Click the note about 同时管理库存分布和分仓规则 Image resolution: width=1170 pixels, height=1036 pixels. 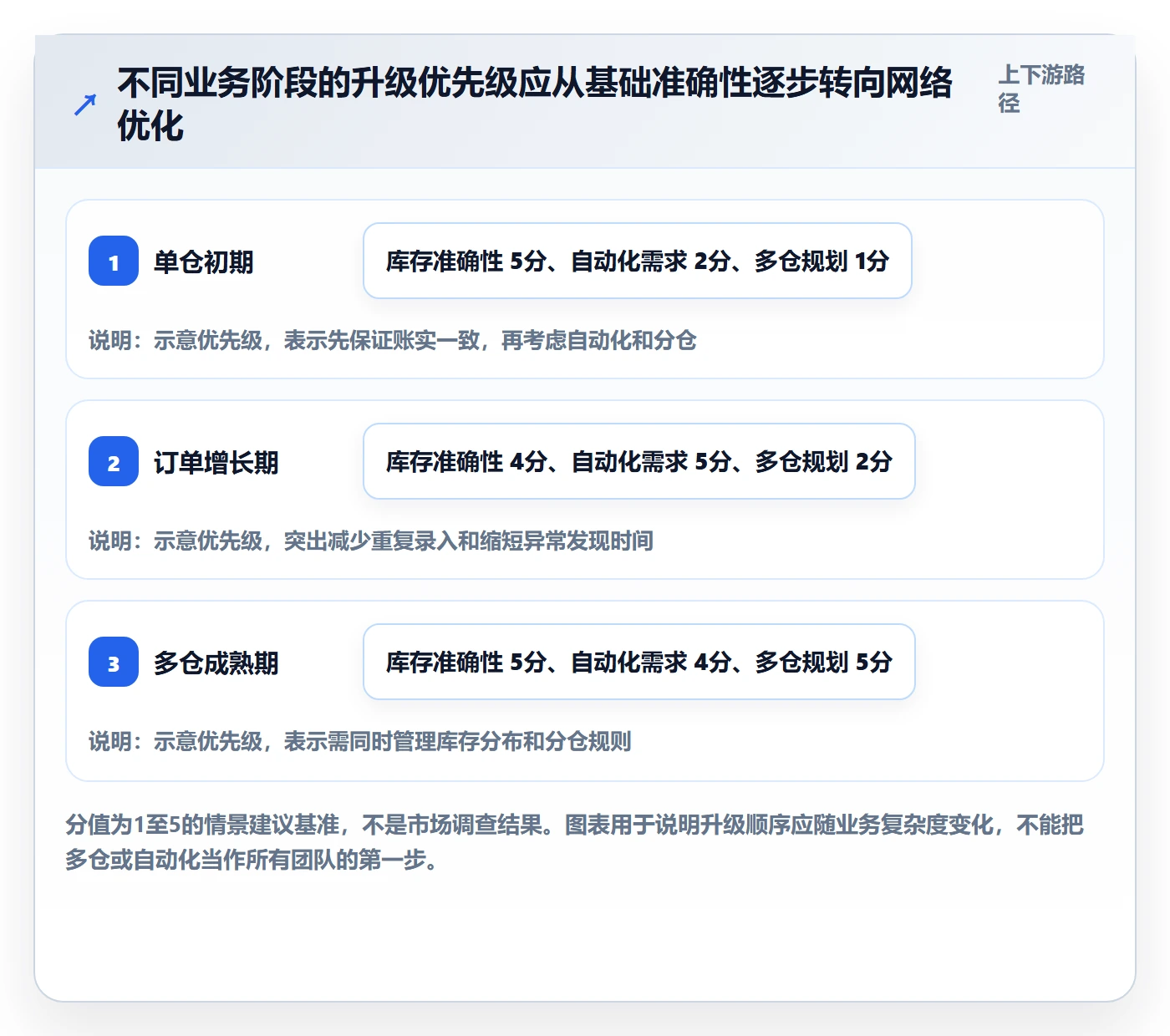[x=360, y=741]
